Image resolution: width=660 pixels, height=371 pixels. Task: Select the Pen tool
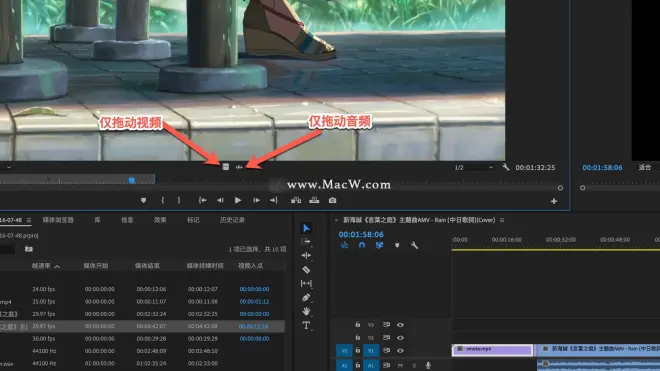click(306, 298)
